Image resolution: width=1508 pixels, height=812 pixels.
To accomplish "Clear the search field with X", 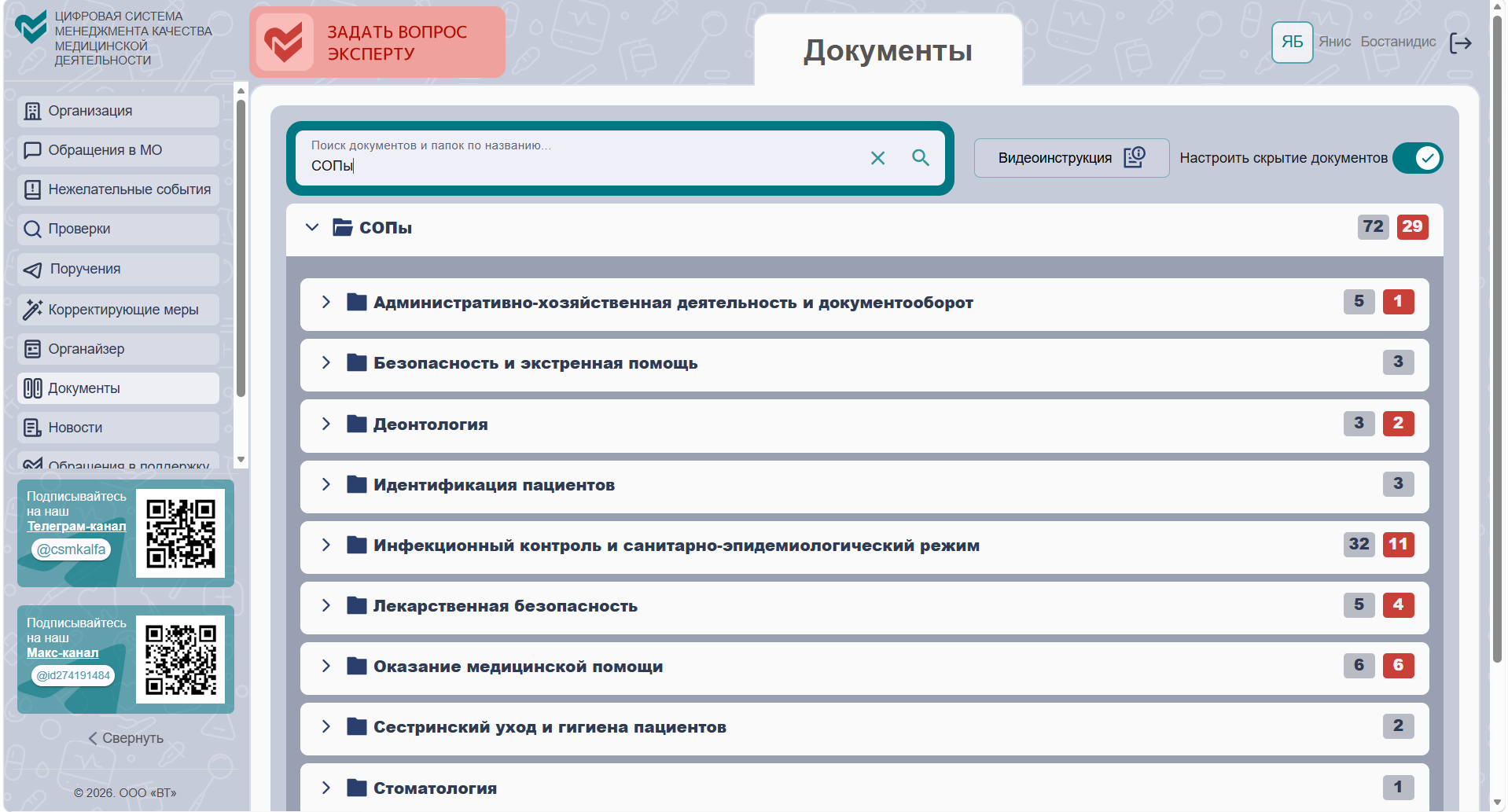I will (x=877, y=158).
